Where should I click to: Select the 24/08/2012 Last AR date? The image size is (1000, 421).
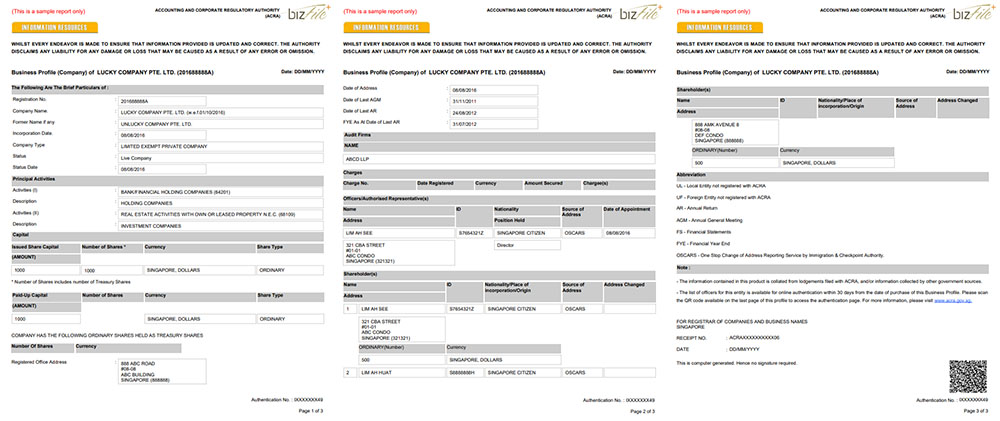click(x=494, y=112)
